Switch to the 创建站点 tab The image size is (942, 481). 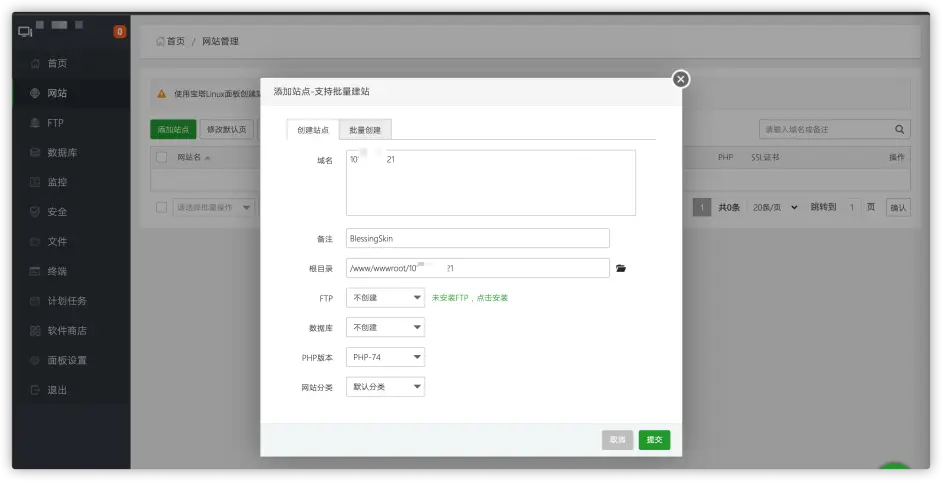(x=313, y=130)
